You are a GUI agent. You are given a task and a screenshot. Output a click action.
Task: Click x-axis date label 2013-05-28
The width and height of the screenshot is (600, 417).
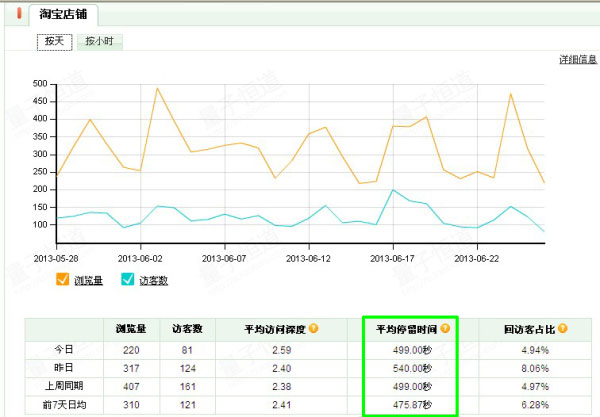tap(56, 259)
